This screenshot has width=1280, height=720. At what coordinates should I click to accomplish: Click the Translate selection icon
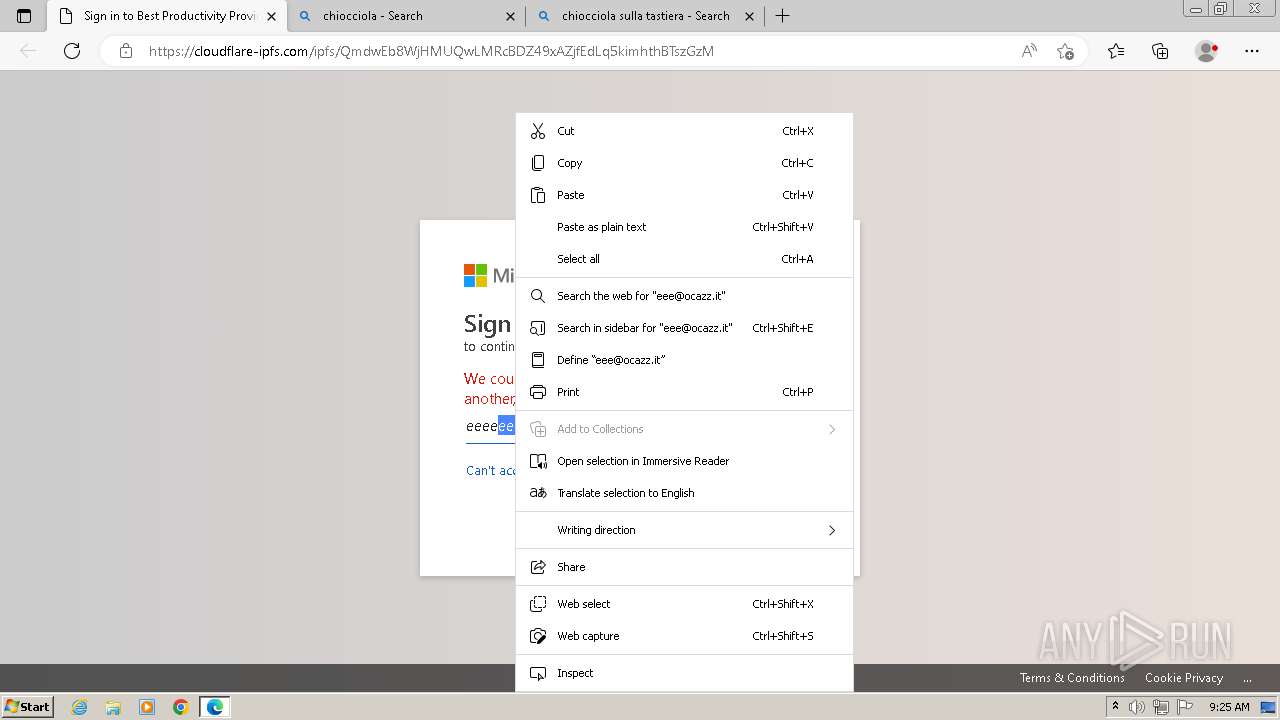point(538,493)
